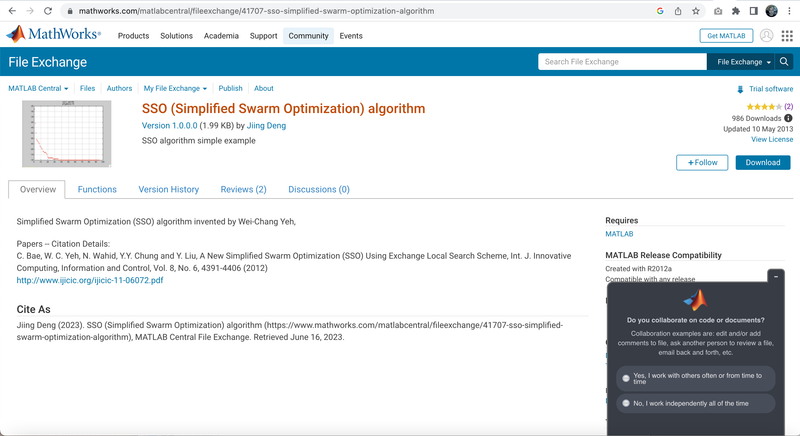Screen dimensions: 800x436
Task: Open the File Exchange search scope dropdown
Action: click(x=743, y=62)
